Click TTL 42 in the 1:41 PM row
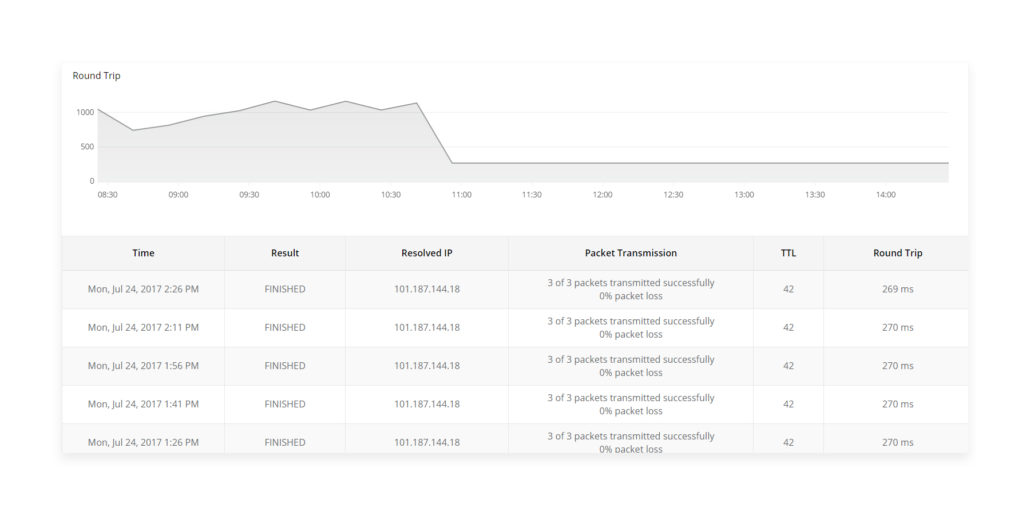 (x=788, y=404)
